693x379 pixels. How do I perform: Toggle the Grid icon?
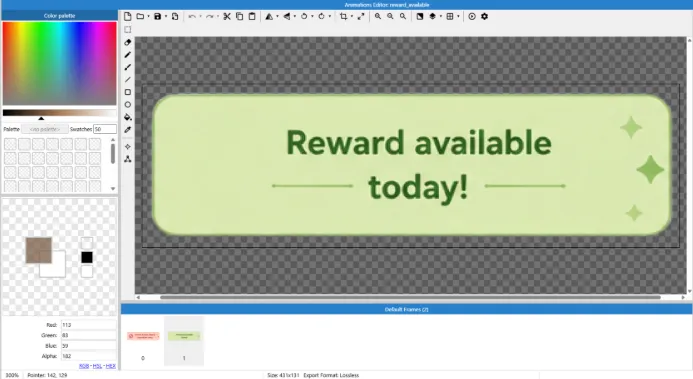click(x=450, y=16)
